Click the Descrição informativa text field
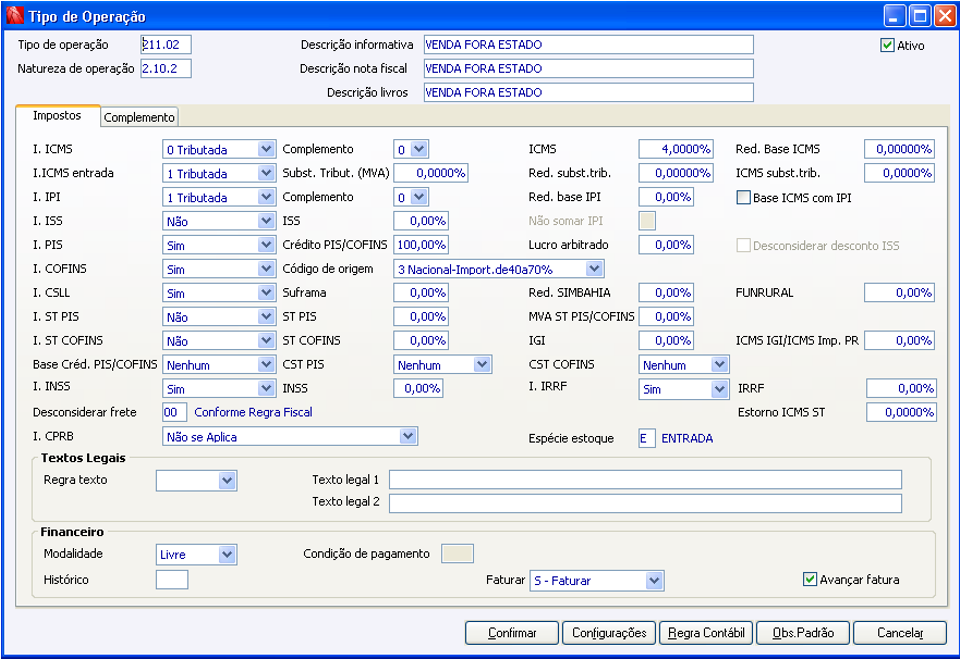This screenshot has width=961, height=660. coord(588,45)
